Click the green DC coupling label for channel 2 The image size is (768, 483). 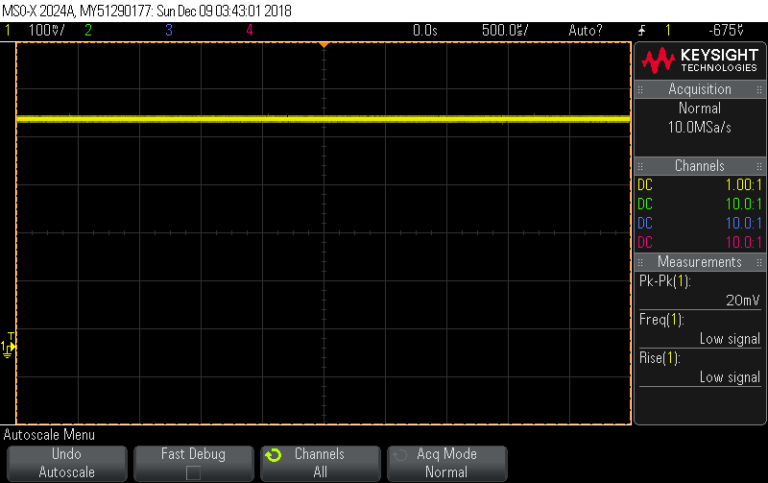click(x=645, y=204)
